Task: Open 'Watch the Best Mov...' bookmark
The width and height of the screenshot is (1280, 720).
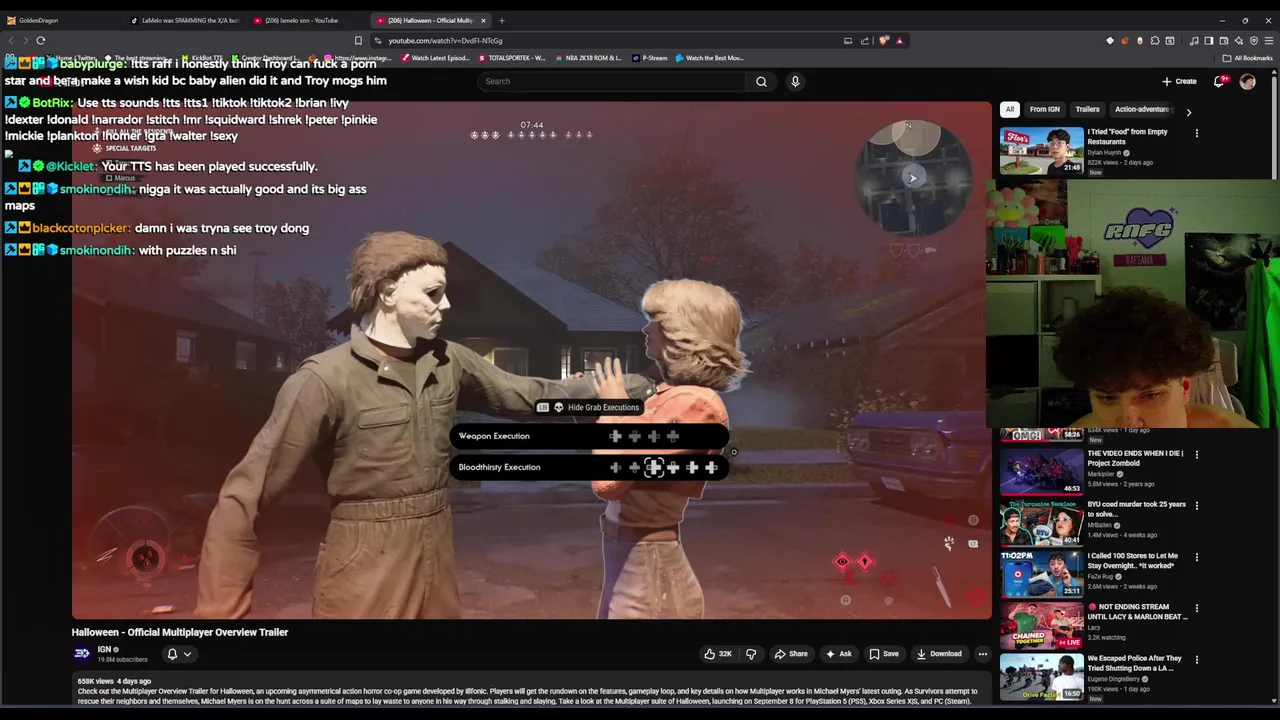Action: (710, 58)
